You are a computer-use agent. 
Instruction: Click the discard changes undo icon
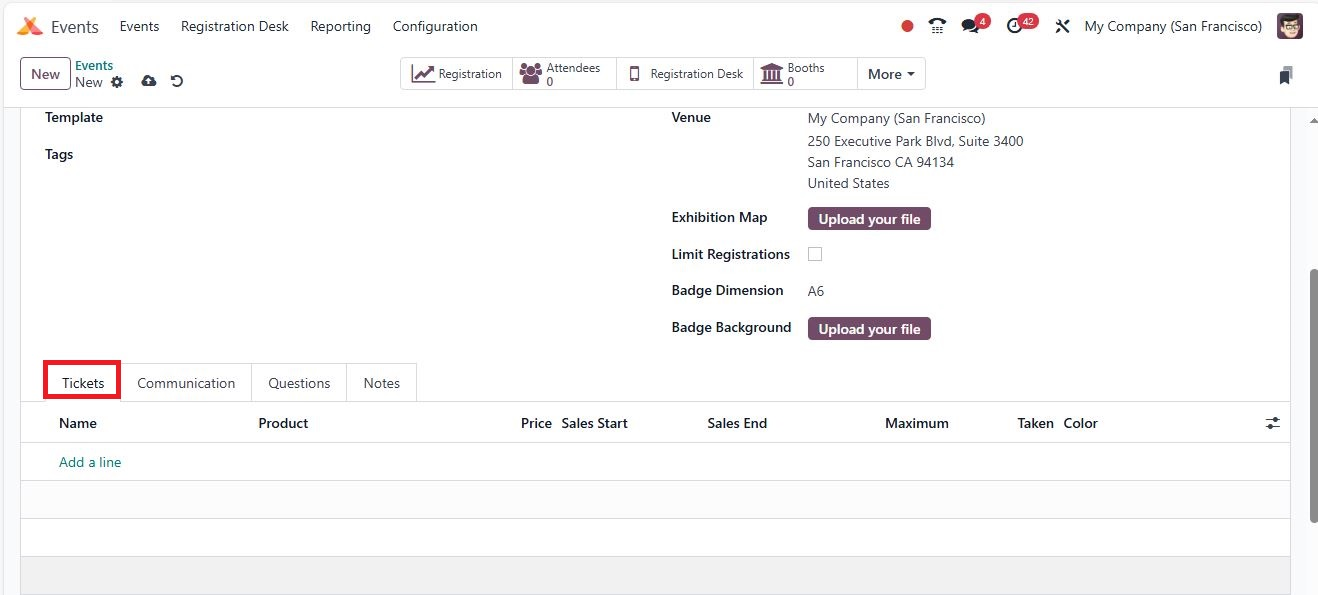coord(177,81)
